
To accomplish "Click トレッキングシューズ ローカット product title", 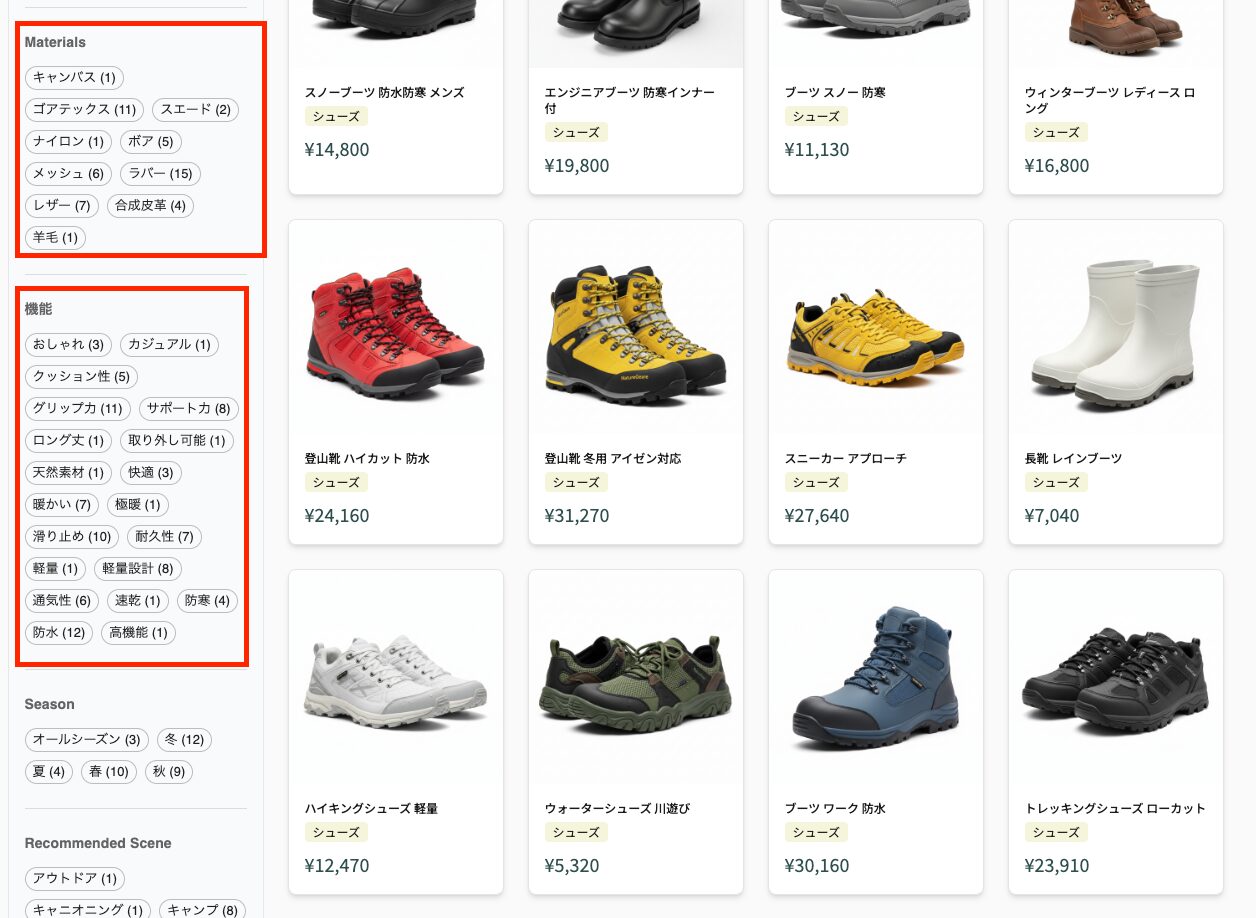I will point(1115,809).
